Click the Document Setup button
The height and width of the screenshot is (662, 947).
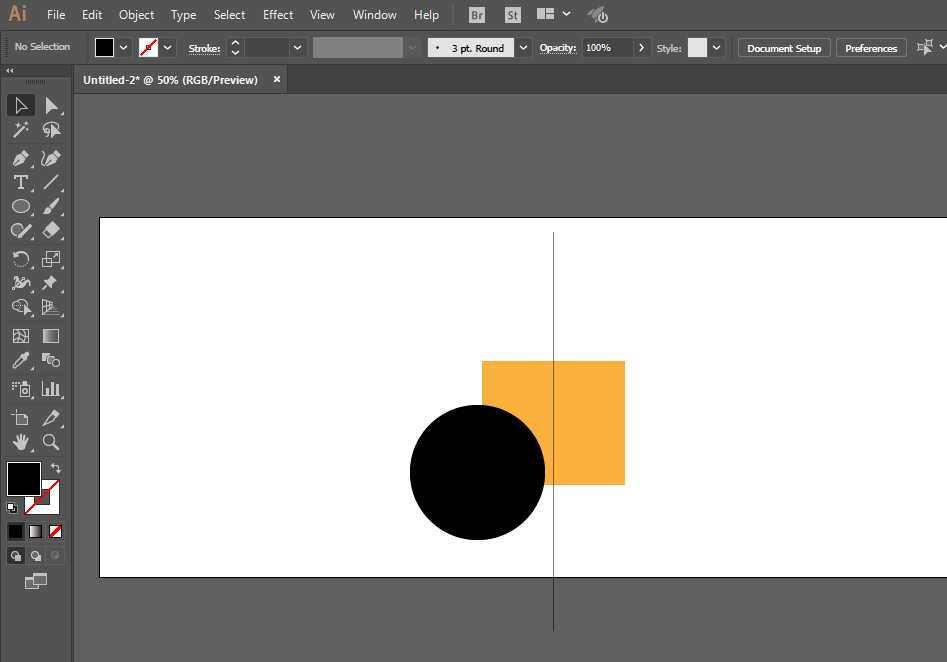[784, 48]
